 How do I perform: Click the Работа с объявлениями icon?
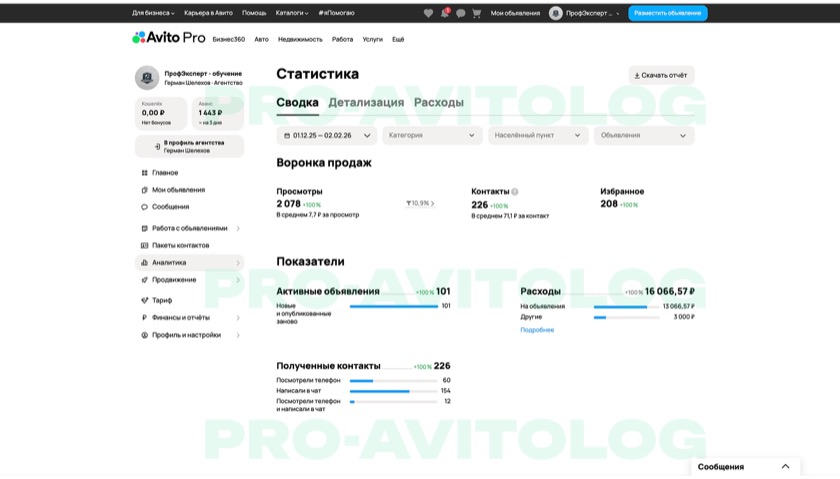click(144, 228)
